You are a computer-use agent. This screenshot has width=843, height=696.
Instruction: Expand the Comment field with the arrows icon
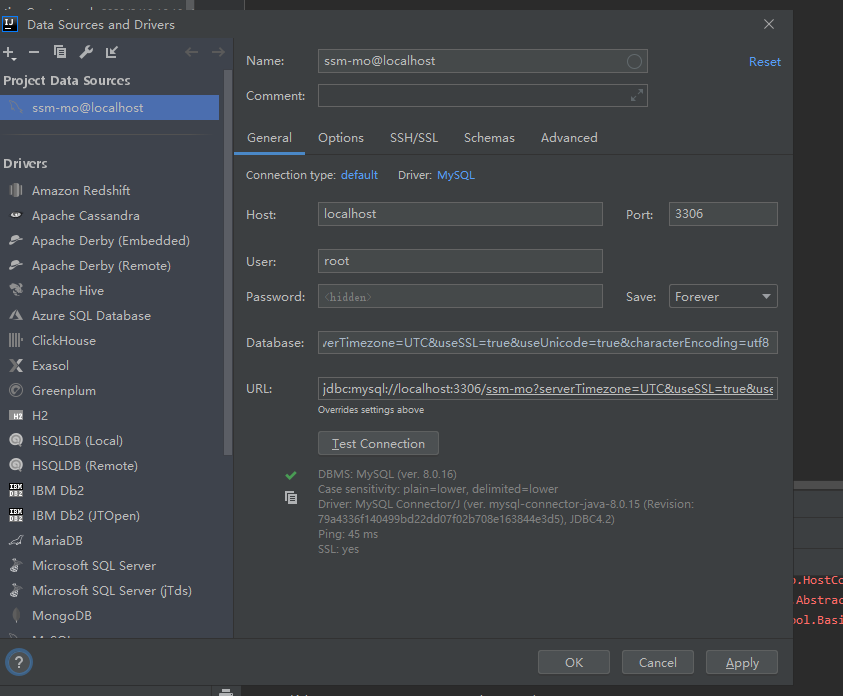[x=637, y=96]
